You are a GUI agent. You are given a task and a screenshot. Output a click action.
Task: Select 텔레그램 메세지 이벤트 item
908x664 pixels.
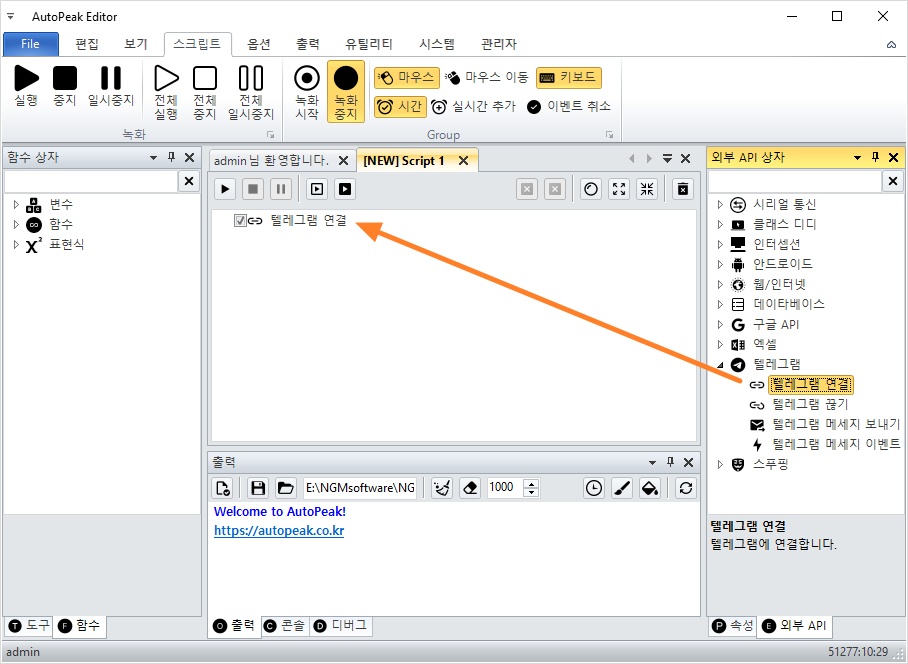click(836, 444)
